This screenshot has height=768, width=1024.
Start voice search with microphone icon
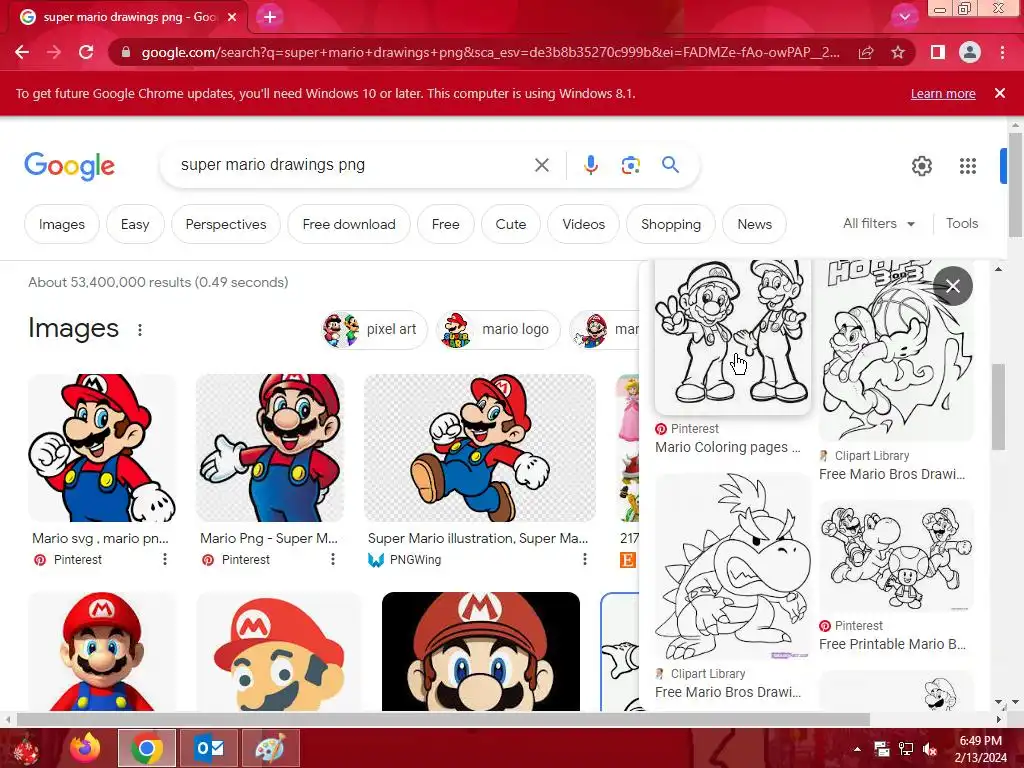pyautogui.click(x=591, y=165)
